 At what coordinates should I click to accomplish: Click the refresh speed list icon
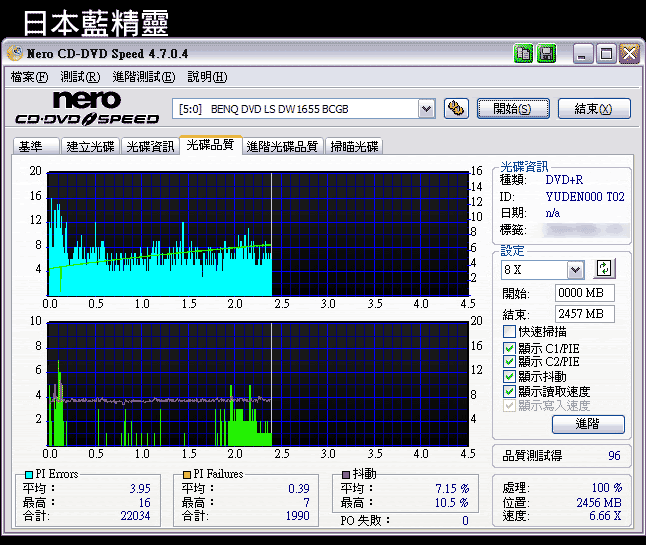click(604, 269)
